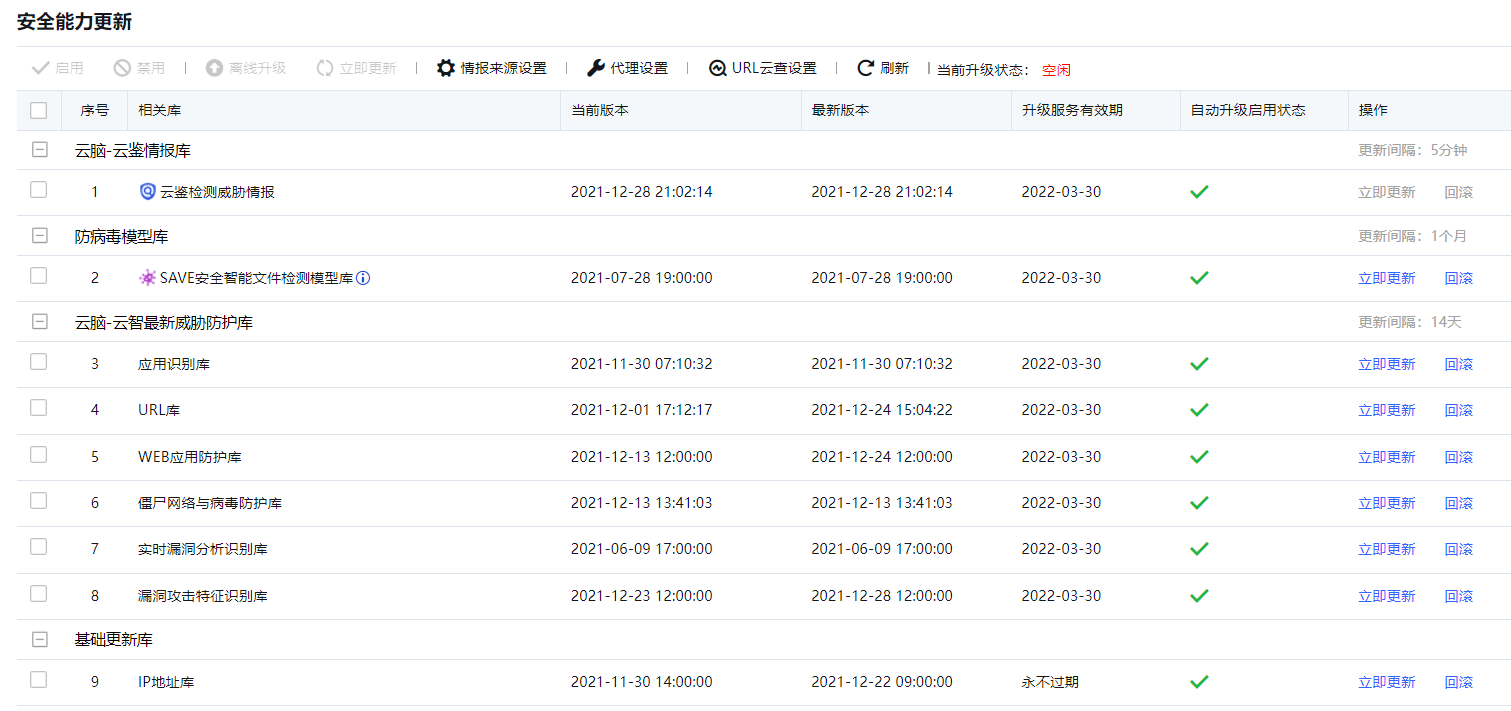This screenshot has height=711, width=1511.
Task: Click 回滚 for 漏洞攻击特征识别库
Action: point(1458,596)
